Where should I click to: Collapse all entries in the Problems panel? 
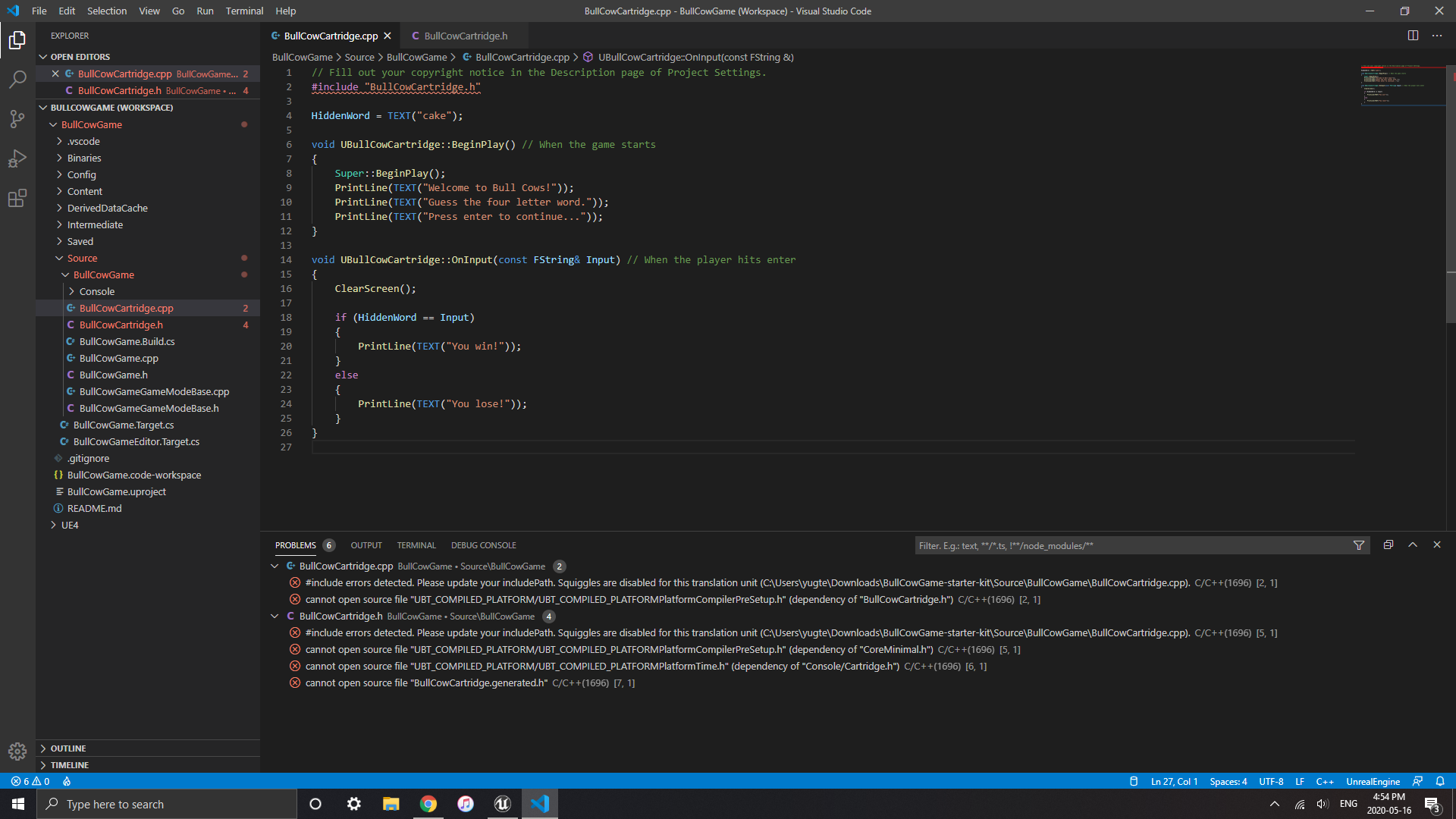pyautogui.click(x=1388, y=544)
